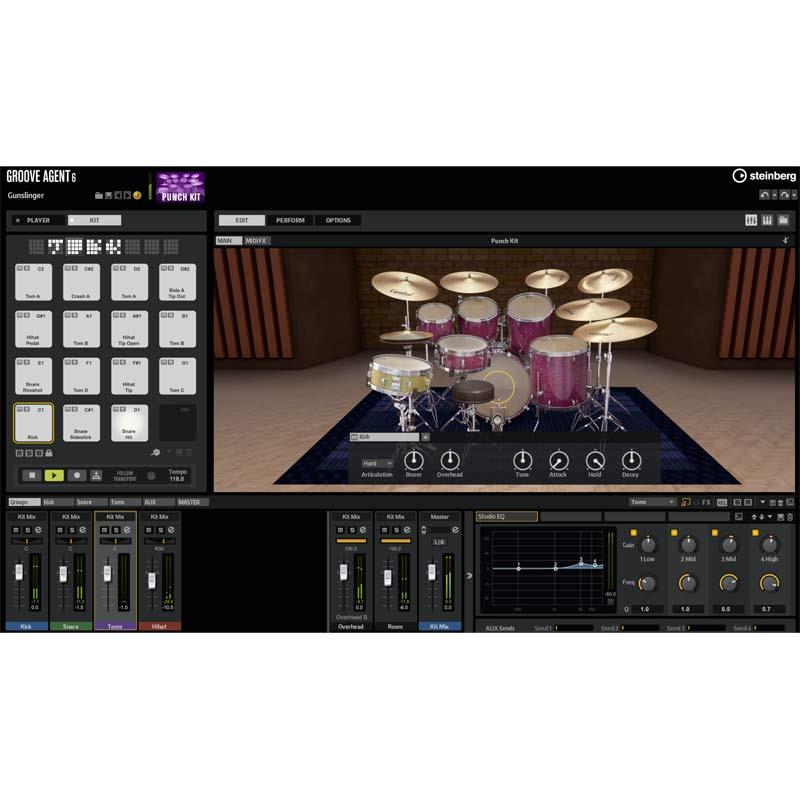Click the Play button in the transport
The image size is (800, 800).
coord(53,476)
